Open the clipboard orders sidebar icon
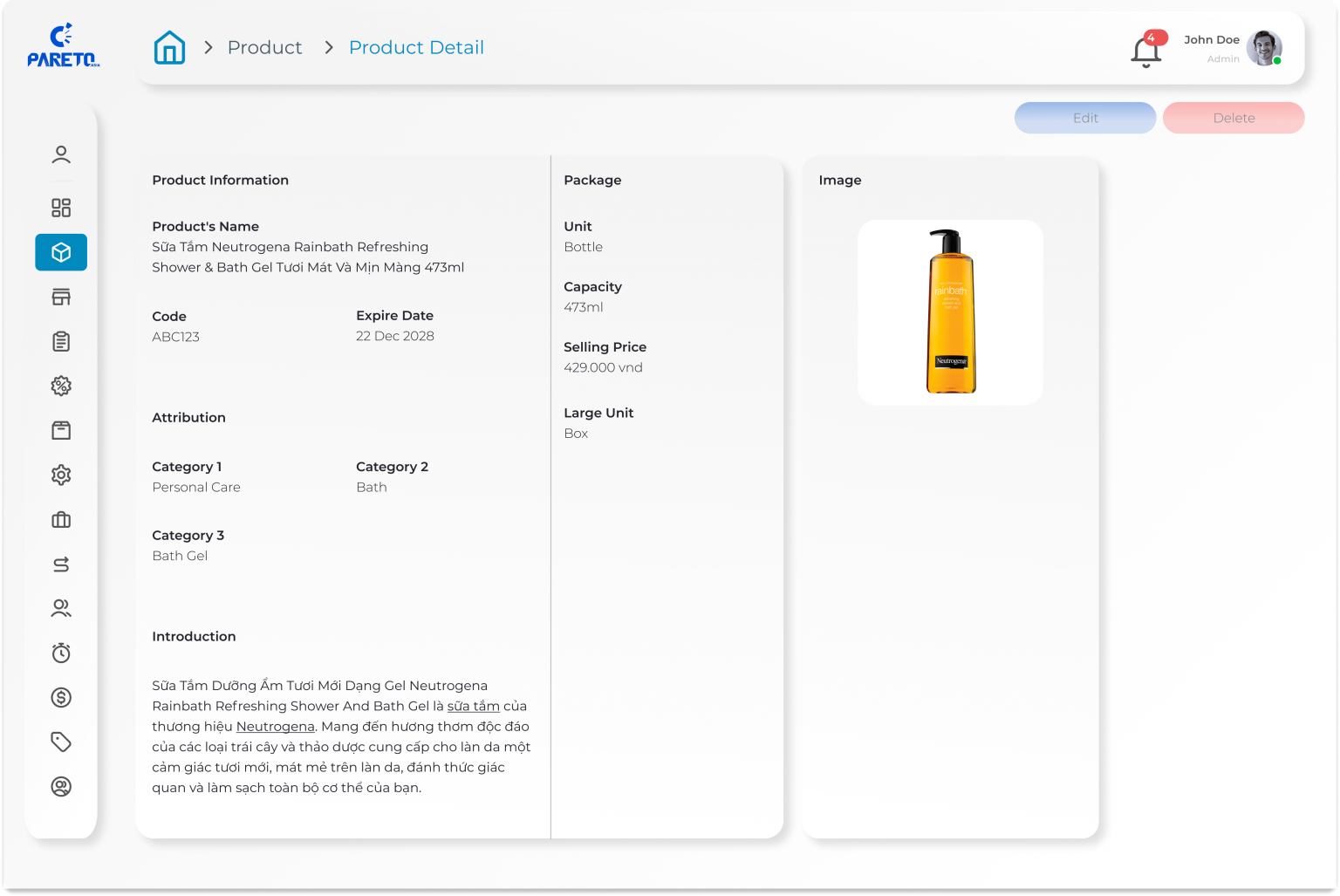 point(61,341)
